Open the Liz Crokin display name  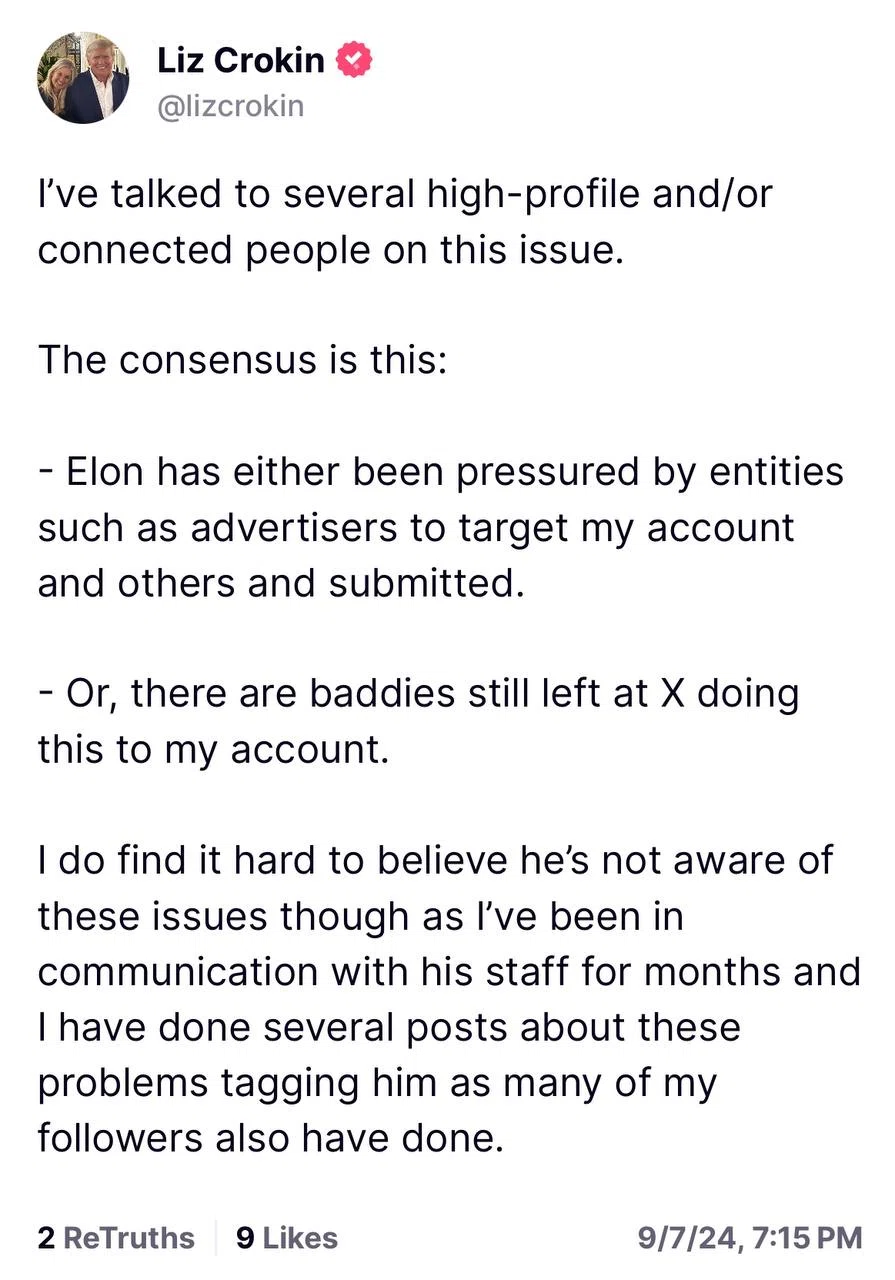[x=241, y=60]
